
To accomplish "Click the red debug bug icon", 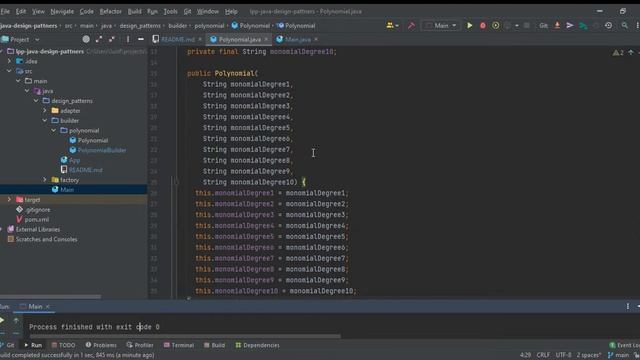I will (x=482, y=26).
